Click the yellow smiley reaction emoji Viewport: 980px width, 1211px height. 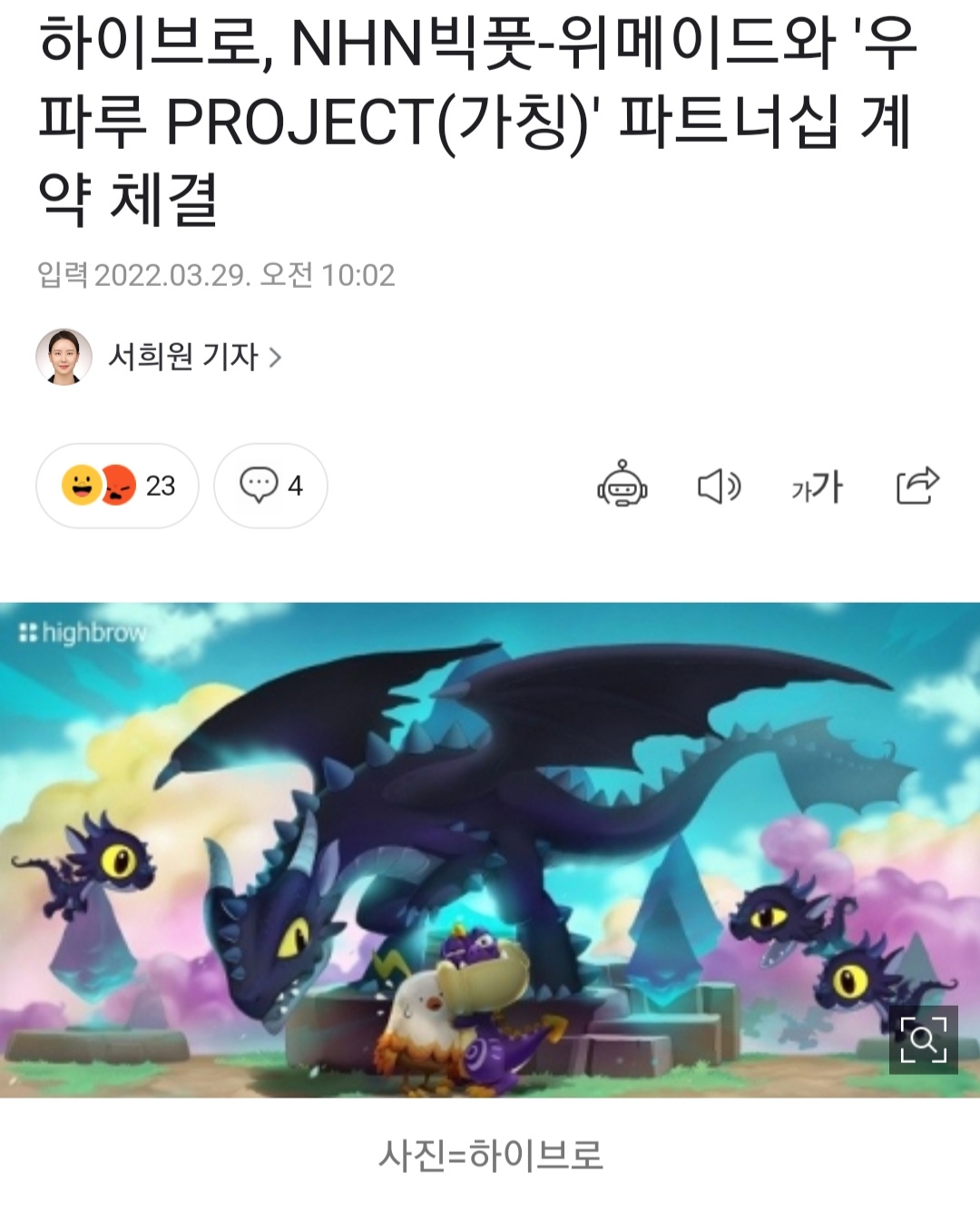81,485
